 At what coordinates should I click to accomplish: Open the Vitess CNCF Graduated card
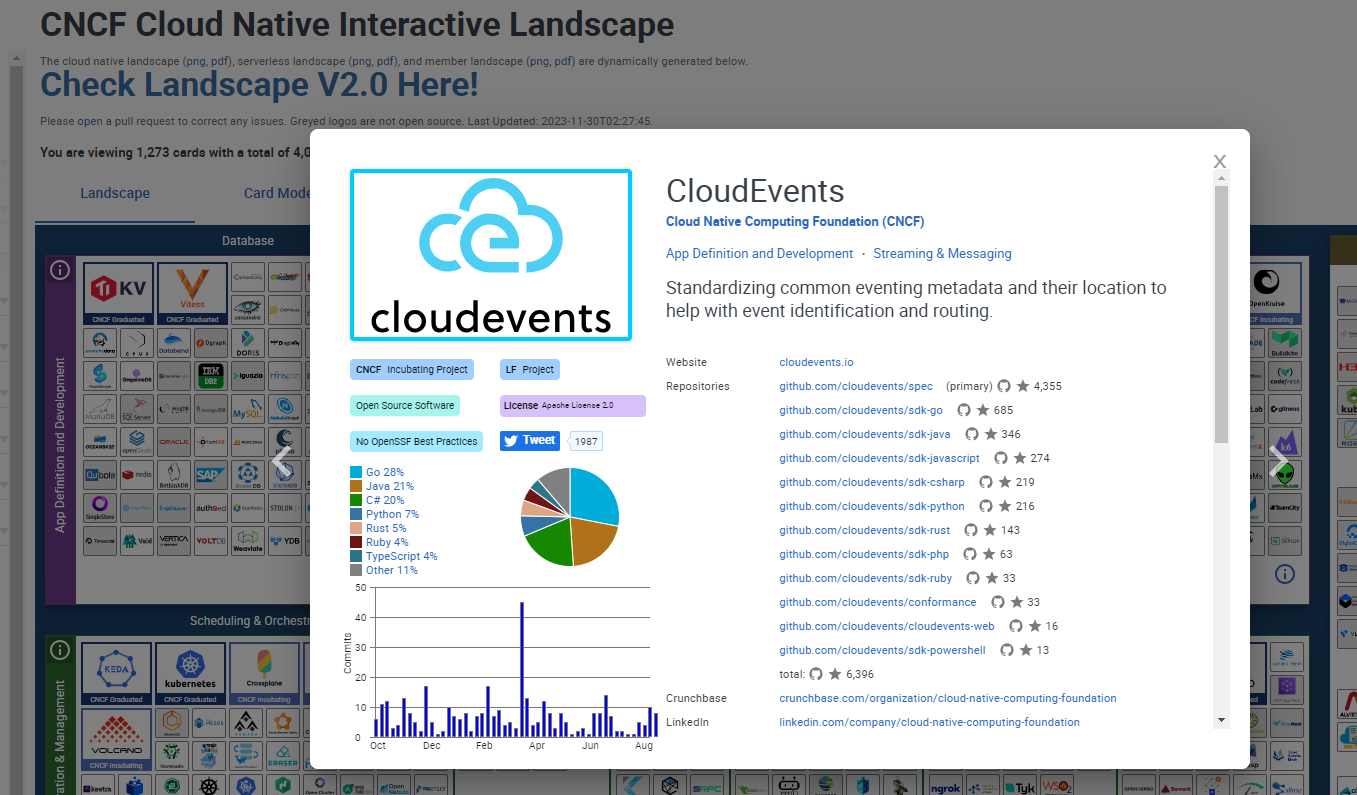tap(191, 293)
